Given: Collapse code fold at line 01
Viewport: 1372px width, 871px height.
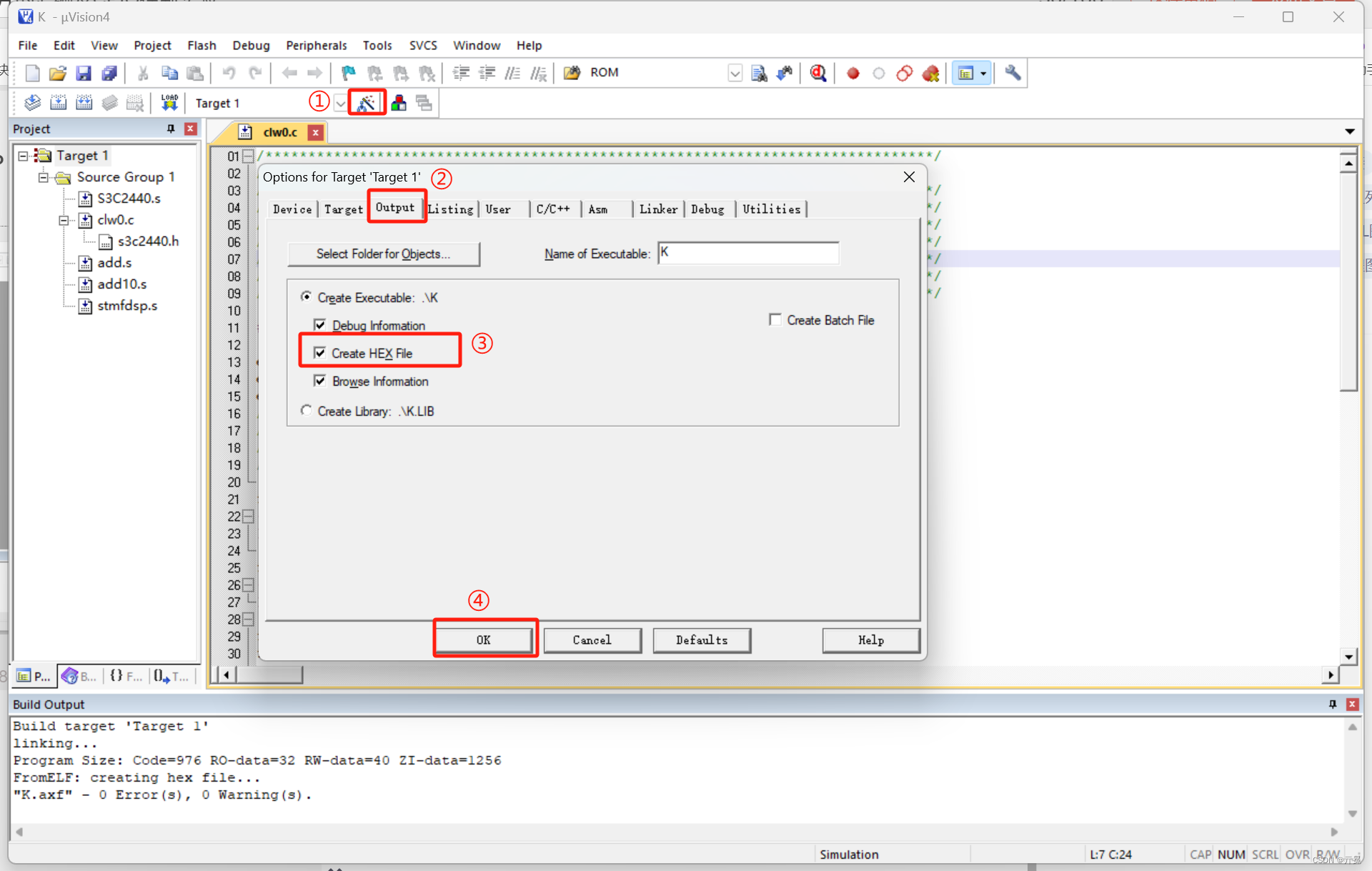Looking at the screenshot, I should click(x=249, y=156).
